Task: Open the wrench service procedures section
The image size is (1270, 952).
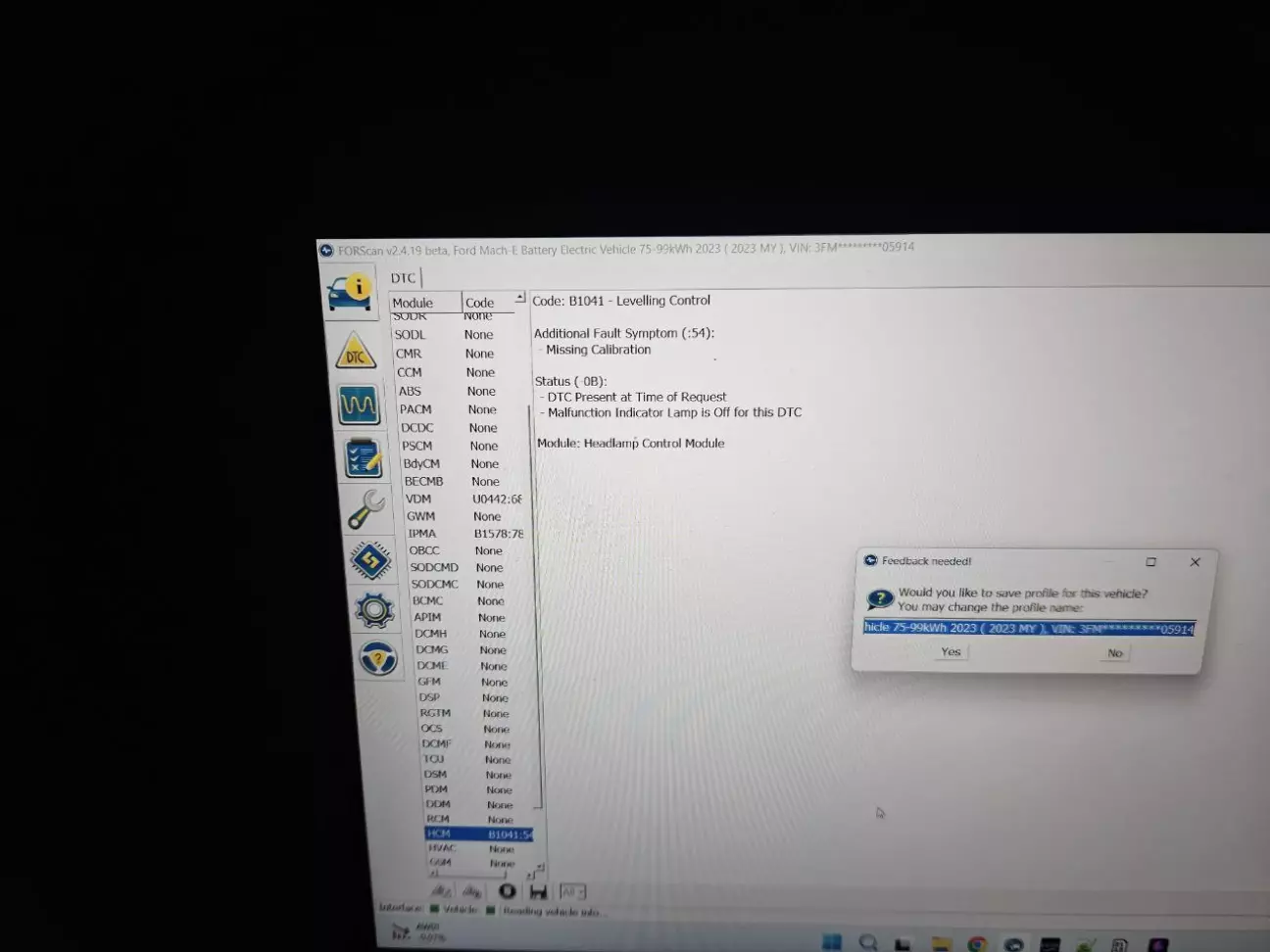Action: tap(366, 509)
